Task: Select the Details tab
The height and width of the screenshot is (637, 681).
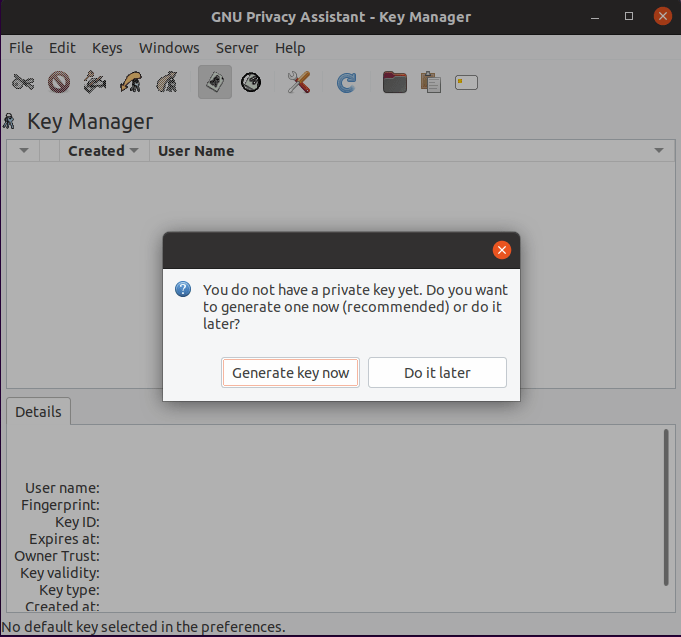Action: point(38,412)
